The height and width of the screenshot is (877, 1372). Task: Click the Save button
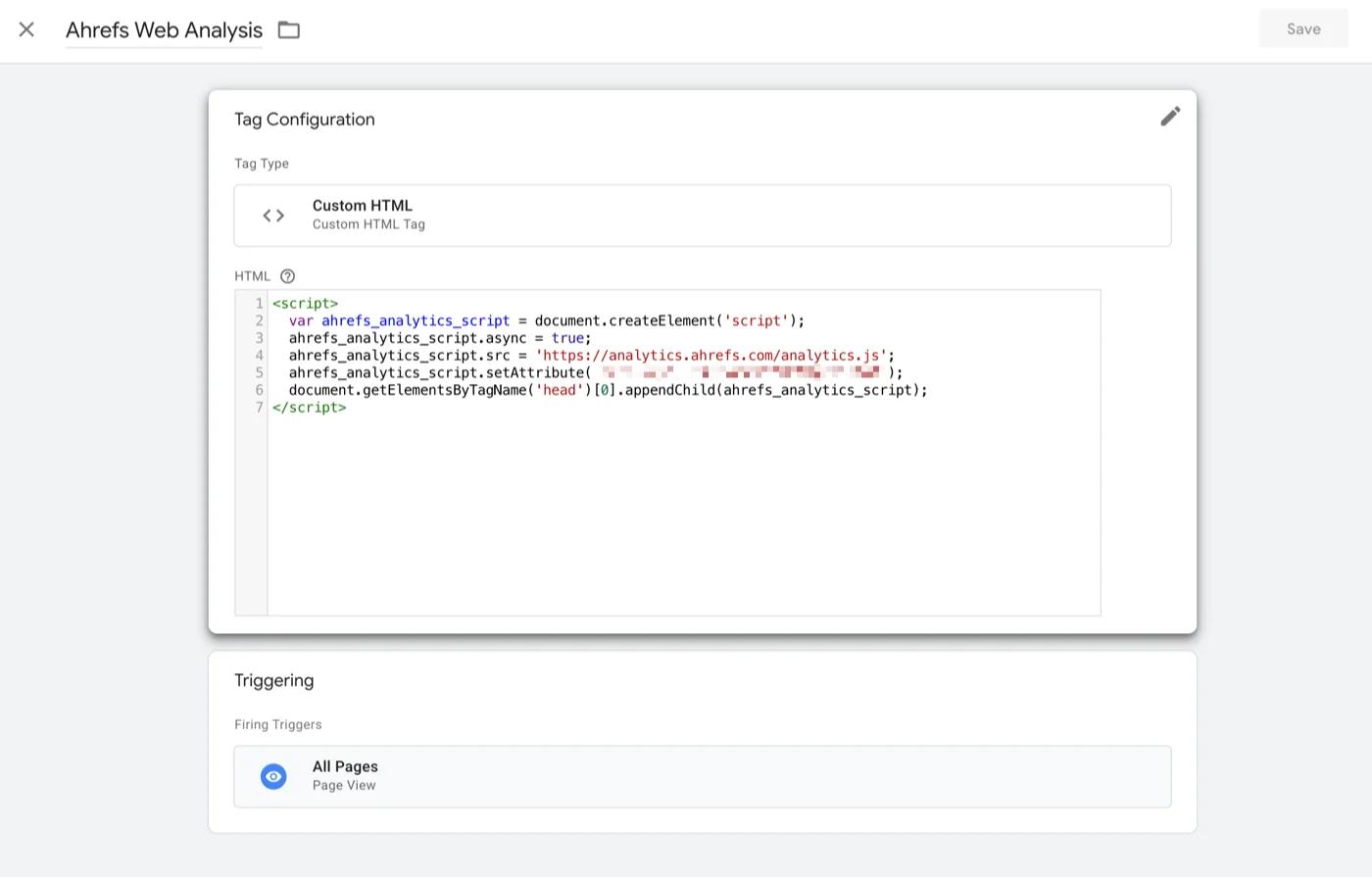(1303, 29)
